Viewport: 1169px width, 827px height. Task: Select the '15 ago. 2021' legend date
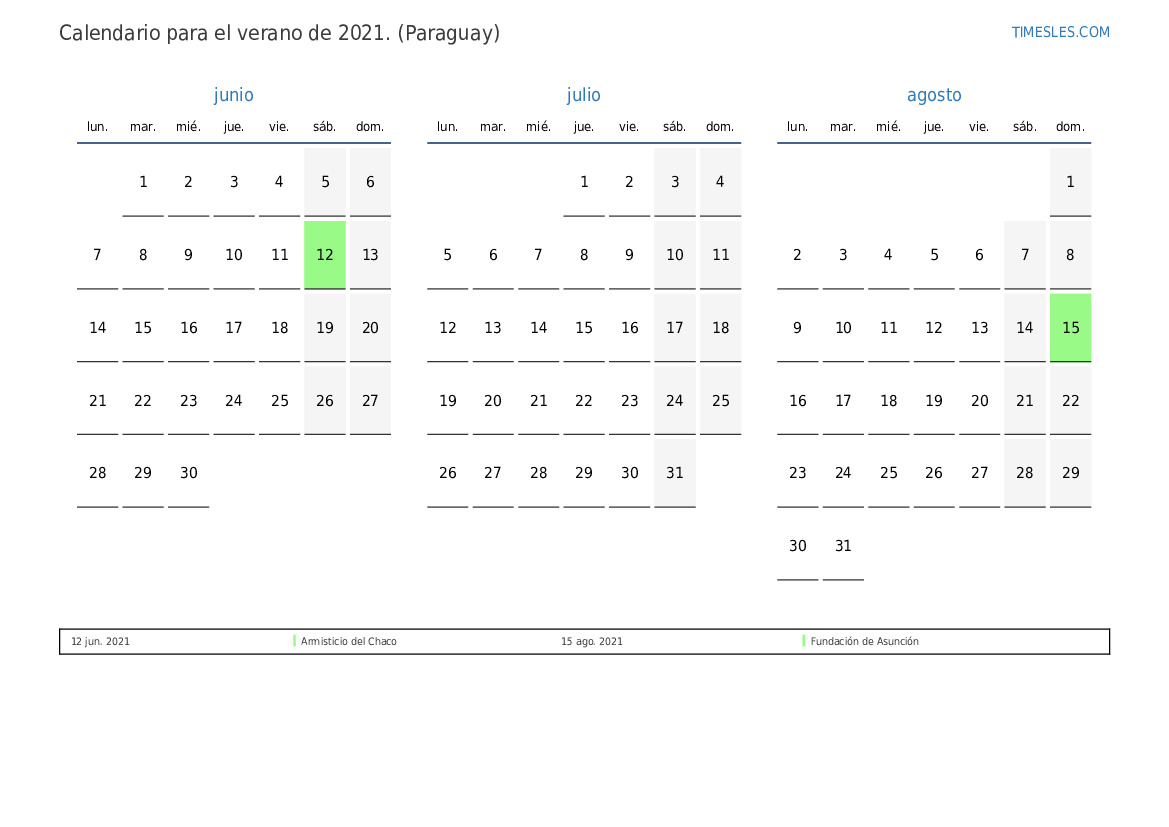tap(592, 642)
